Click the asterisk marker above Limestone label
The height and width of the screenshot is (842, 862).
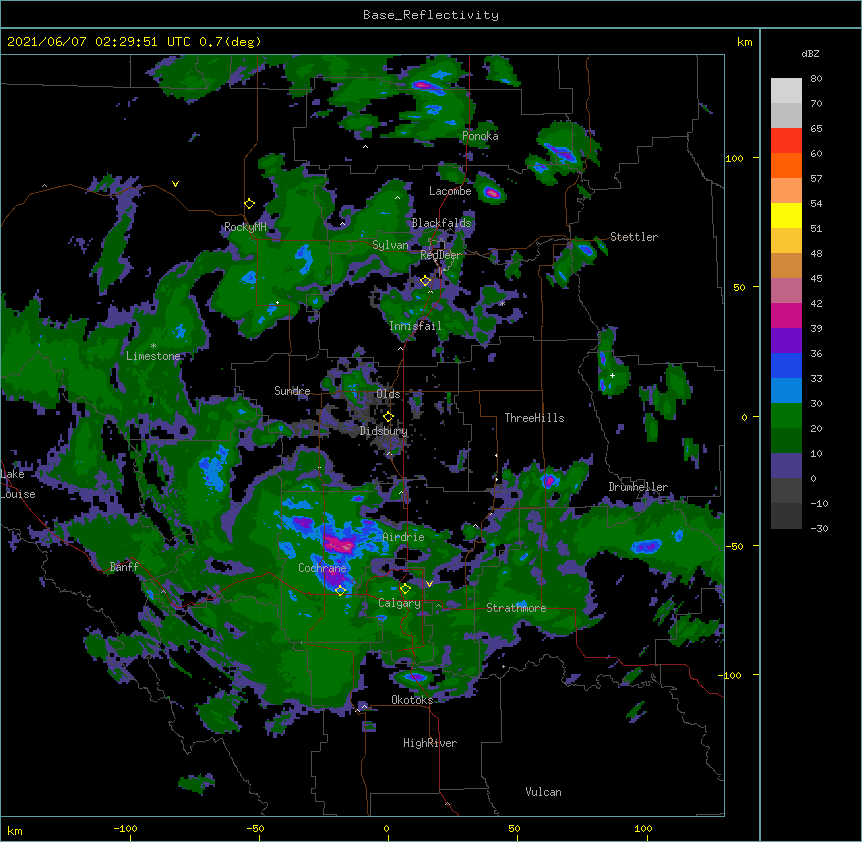[153, 346]
